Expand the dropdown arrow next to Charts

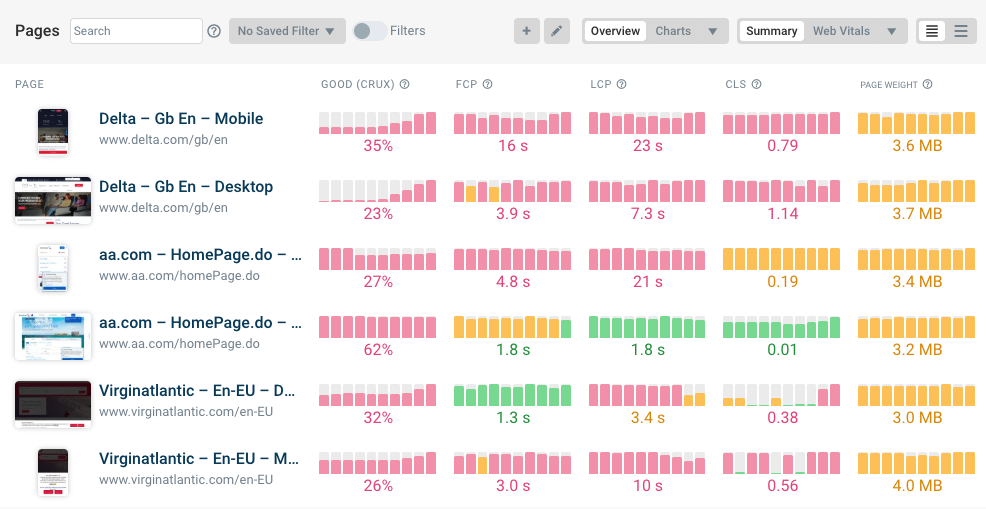[x=712, y=31]
